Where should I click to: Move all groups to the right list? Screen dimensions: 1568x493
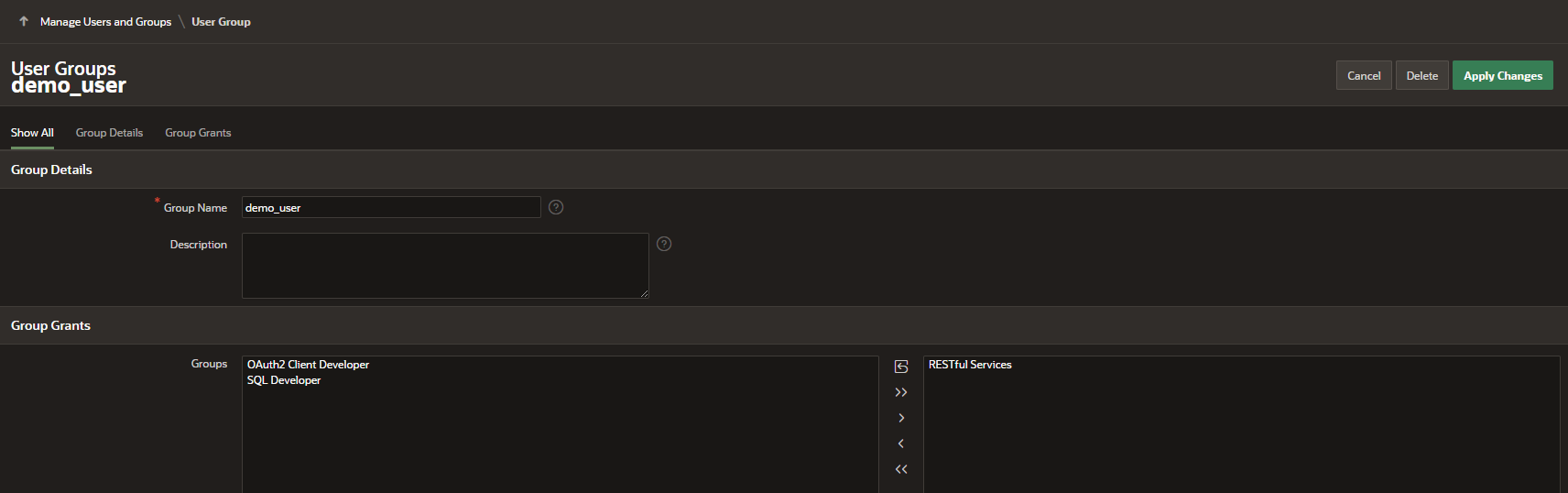tap(901, 392)
